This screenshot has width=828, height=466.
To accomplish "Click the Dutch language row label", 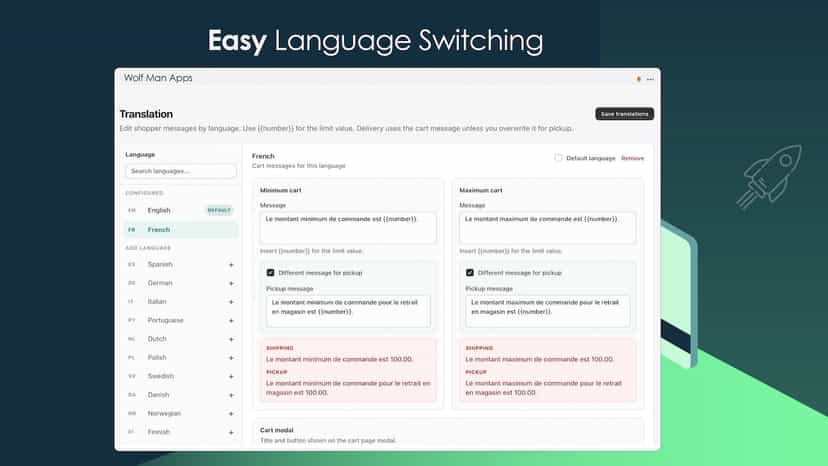I will [157, 339].
